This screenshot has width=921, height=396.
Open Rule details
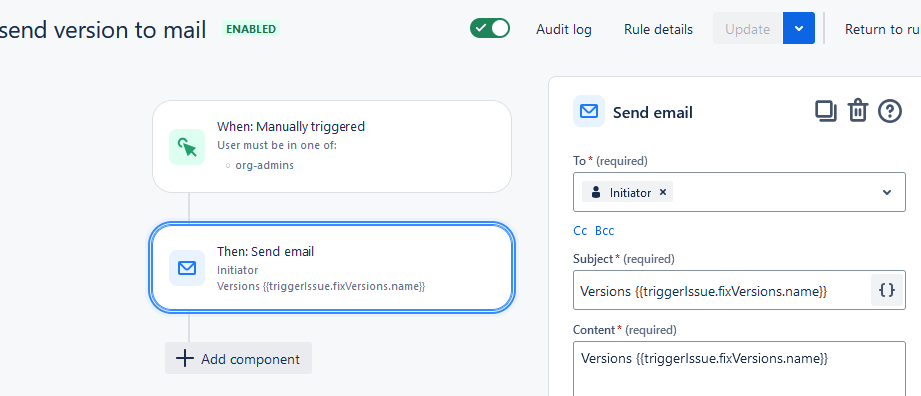tap(658, 29)
